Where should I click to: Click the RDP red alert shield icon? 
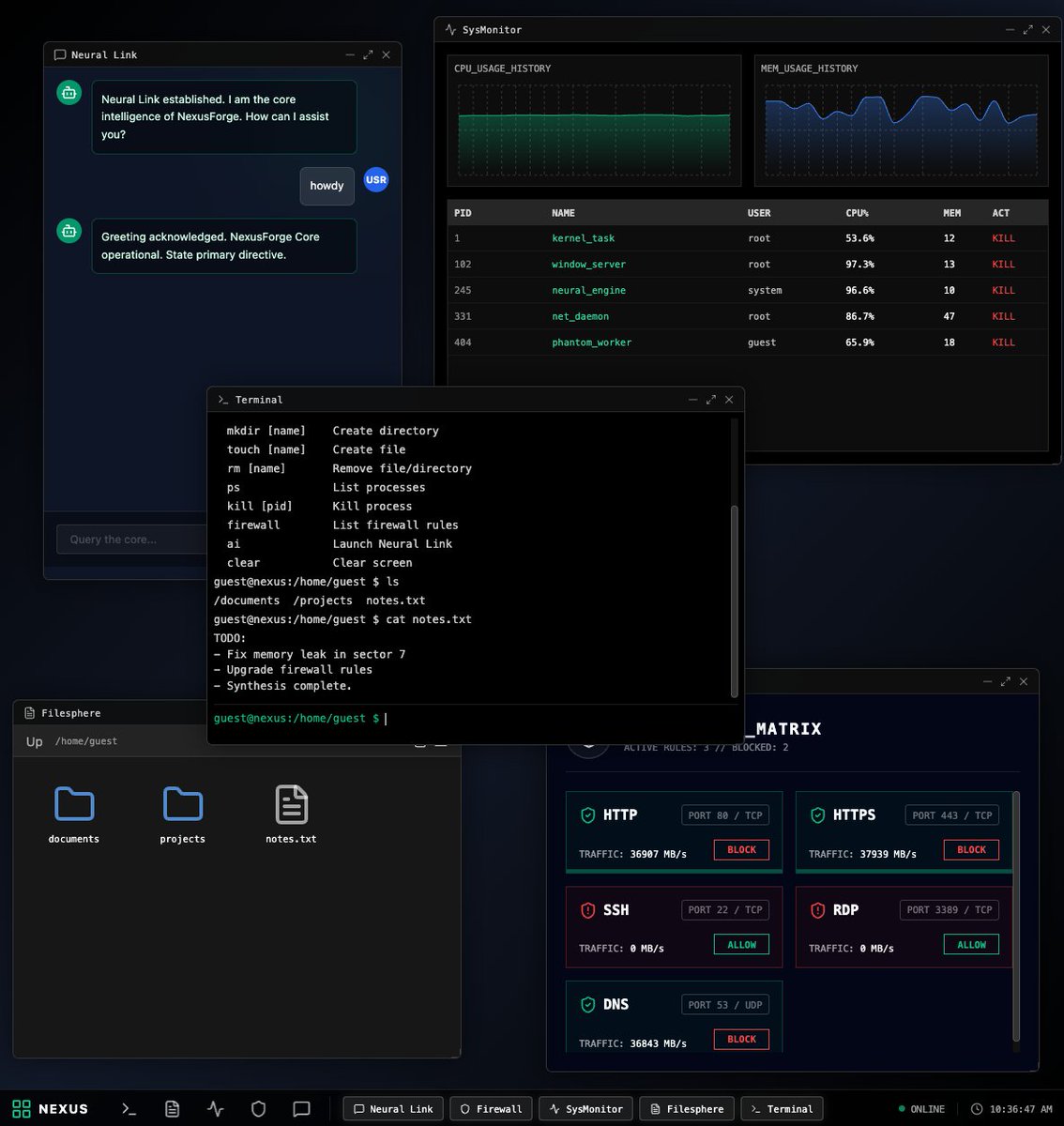pyautogui.click(x=817, y=910)
